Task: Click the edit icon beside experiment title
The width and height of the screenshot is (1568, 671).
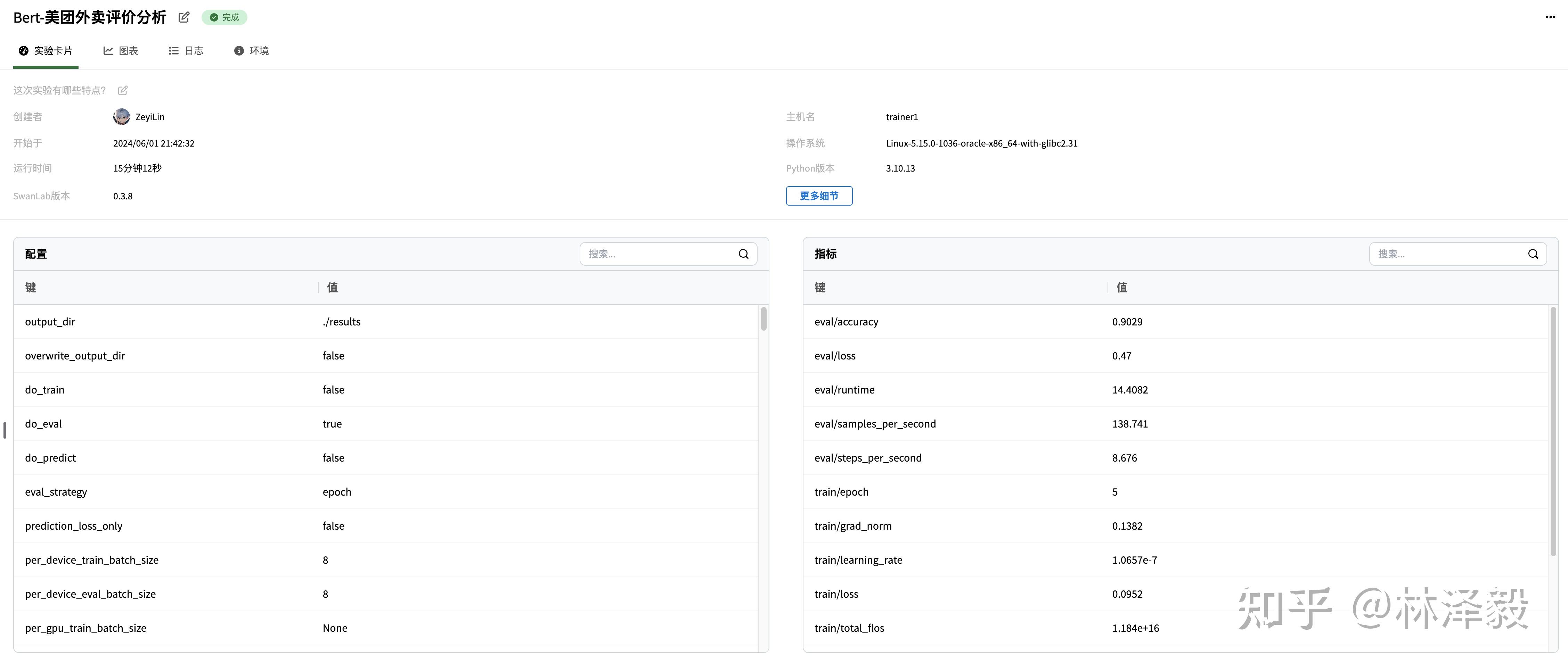Action: 184,18
